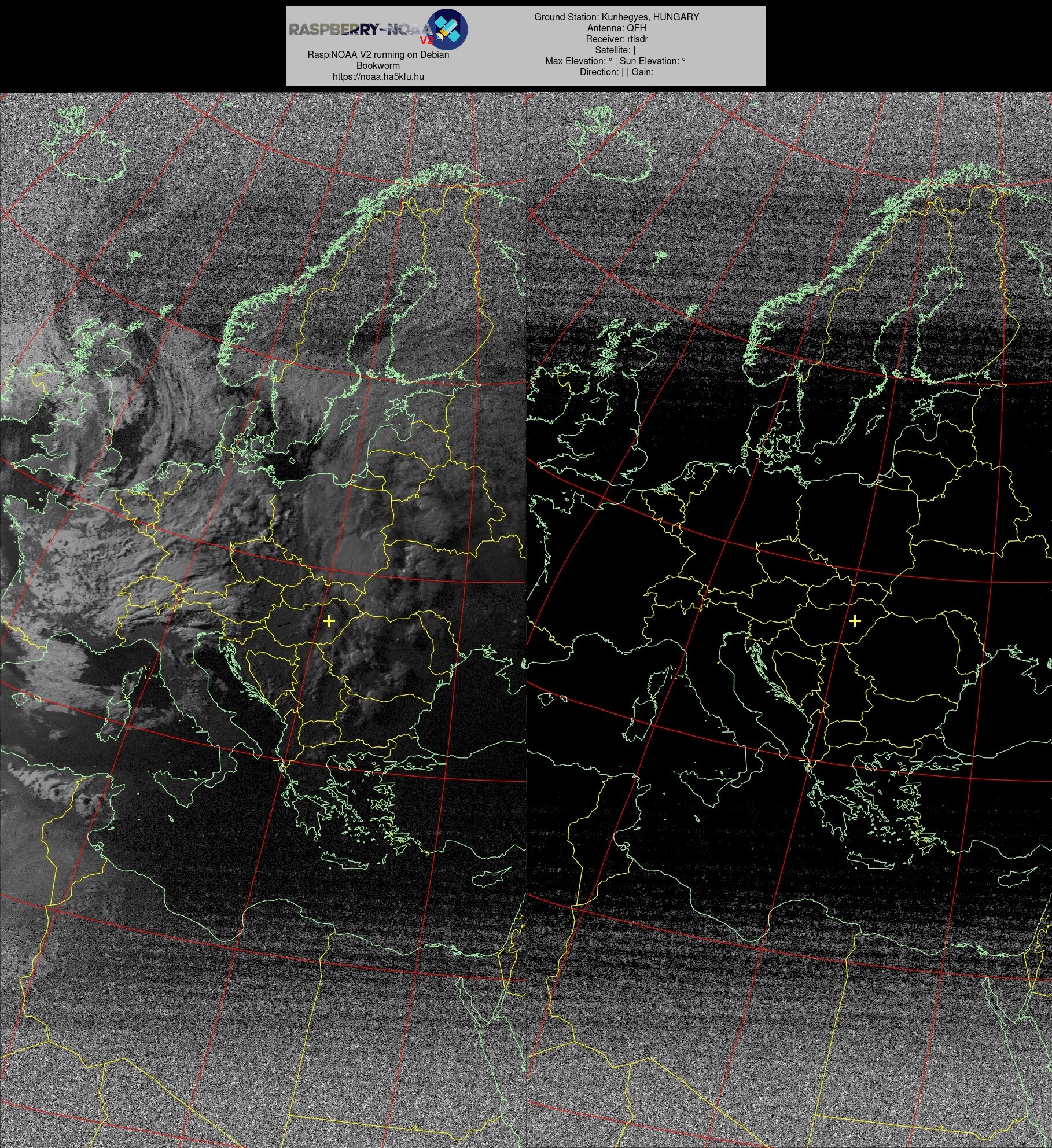Viewport: 1052px width, 1148px height.
Task: Click the 'Satellite: |' line
Action: click(616, 50)
